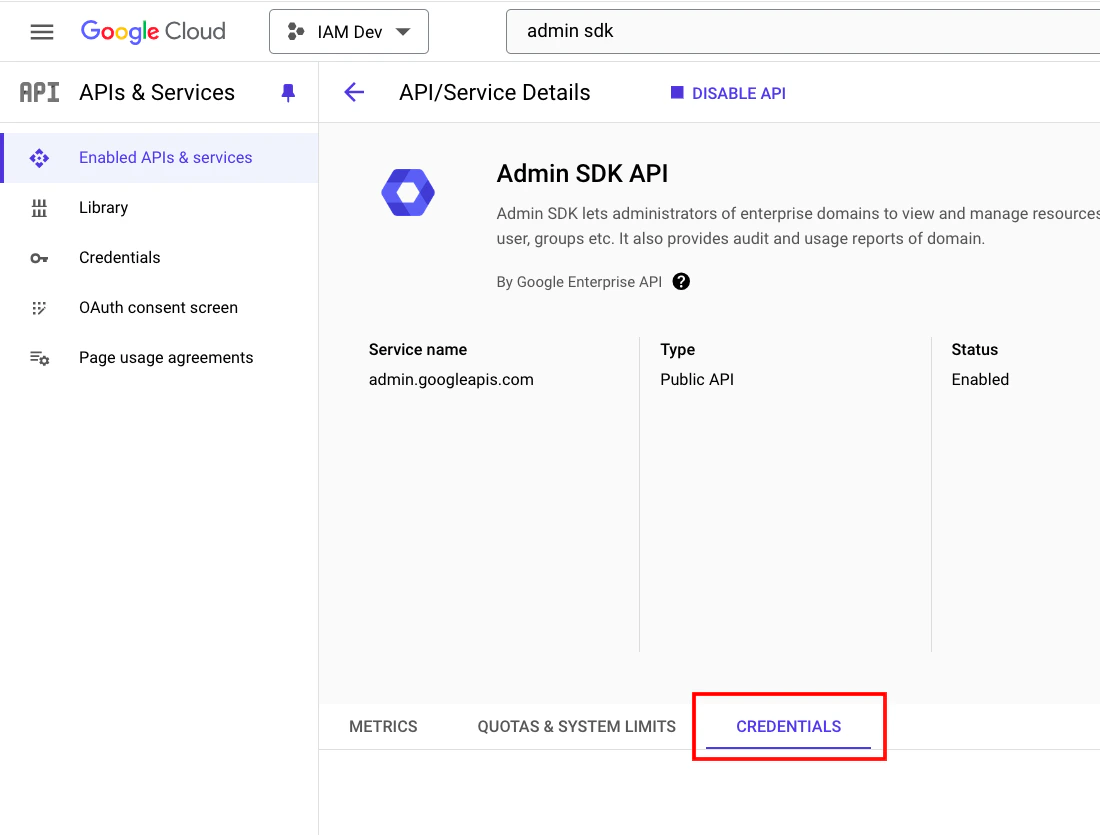
Task: Select the Library sidebar icon
Action: 39,207
